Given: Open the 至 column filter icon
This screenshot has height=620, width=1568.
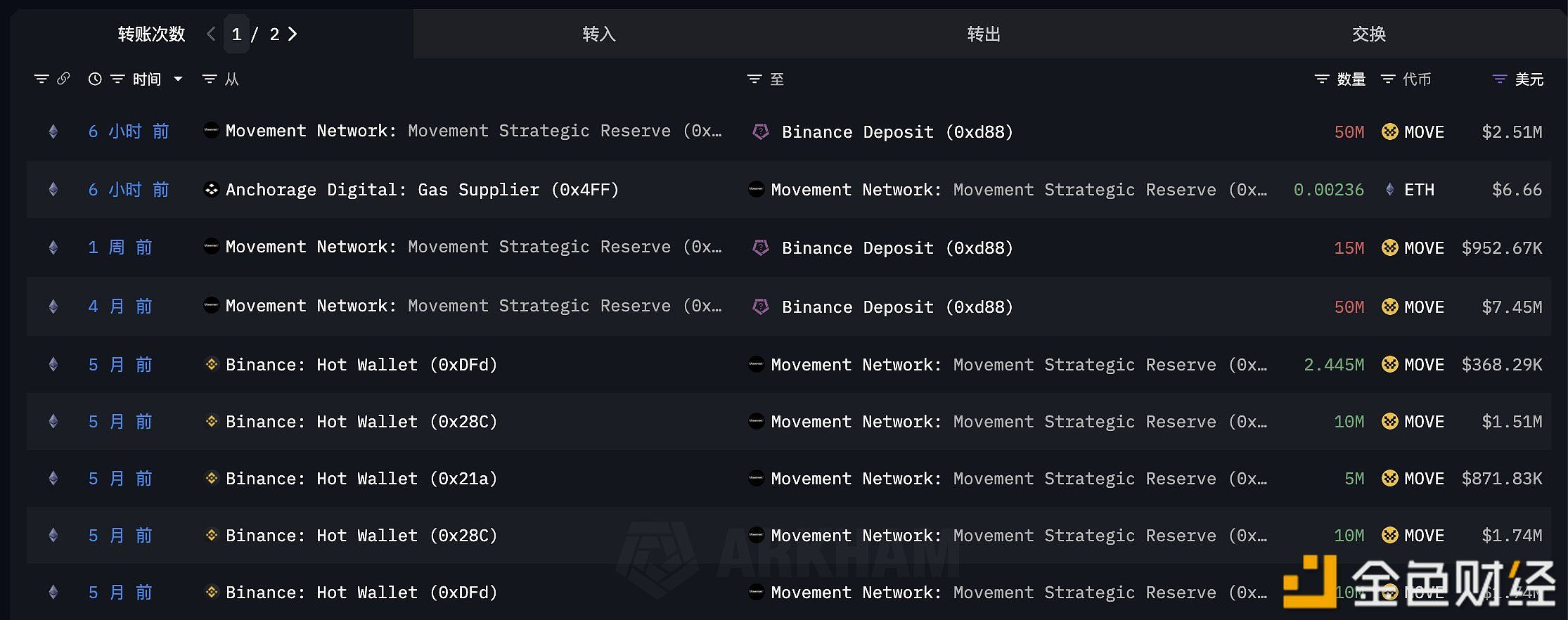Looking at the screenshot, I should 754,79.
